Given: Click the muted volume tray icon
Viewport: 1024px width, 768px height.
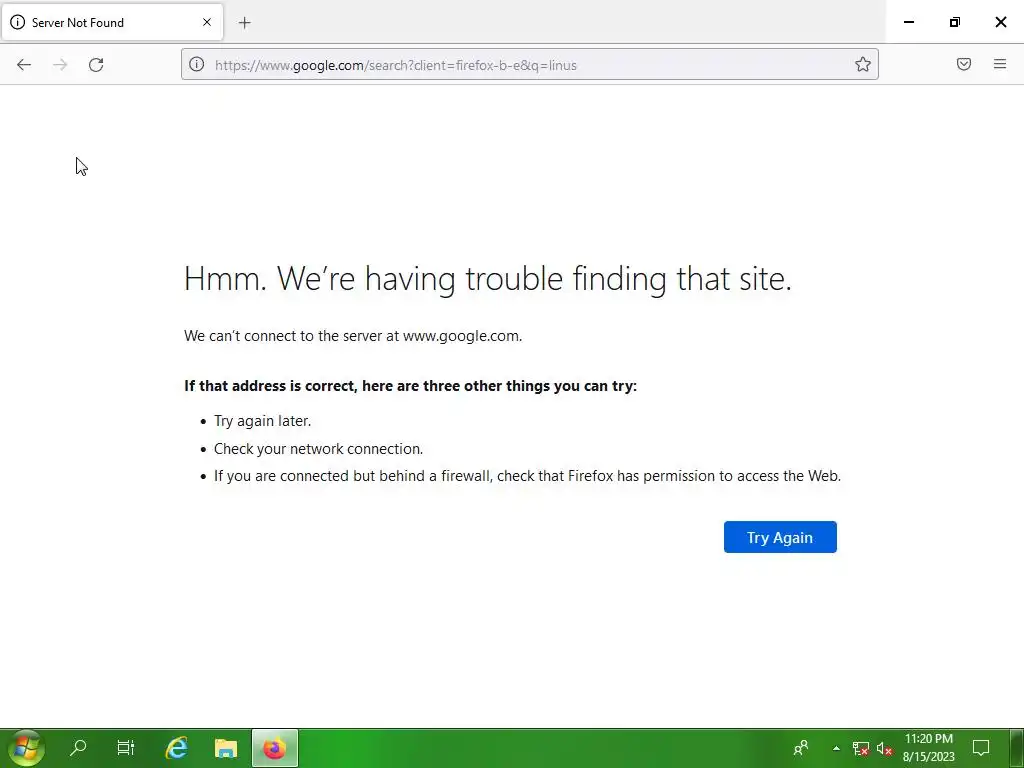Looking at the screenshot, I should 884,748.
